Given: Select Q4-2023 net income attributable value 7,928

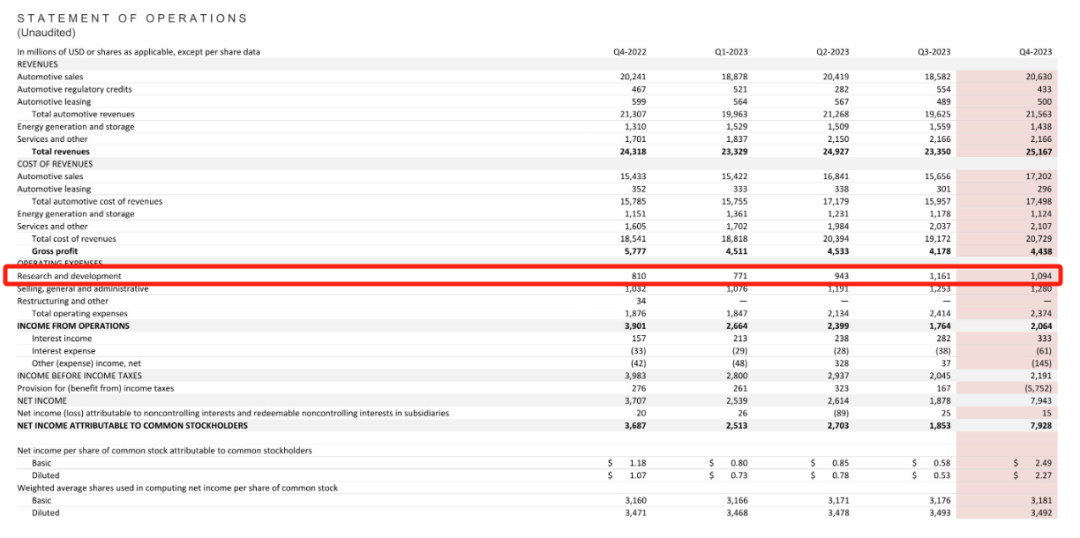Looking at the screenshot, I should [x=1040, y=425].
